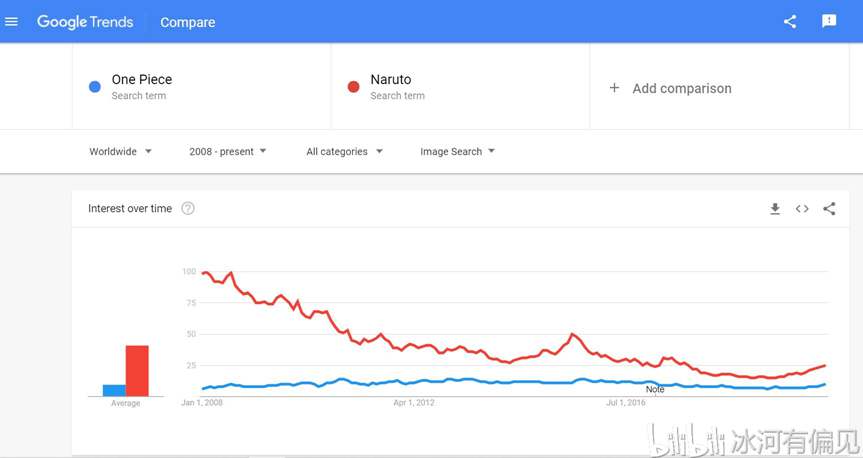Edit the One Piece search term

coord(142,80)
